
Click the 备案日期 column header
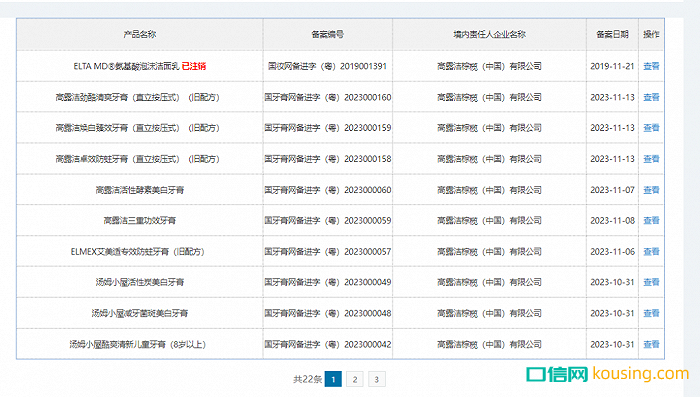612,34
